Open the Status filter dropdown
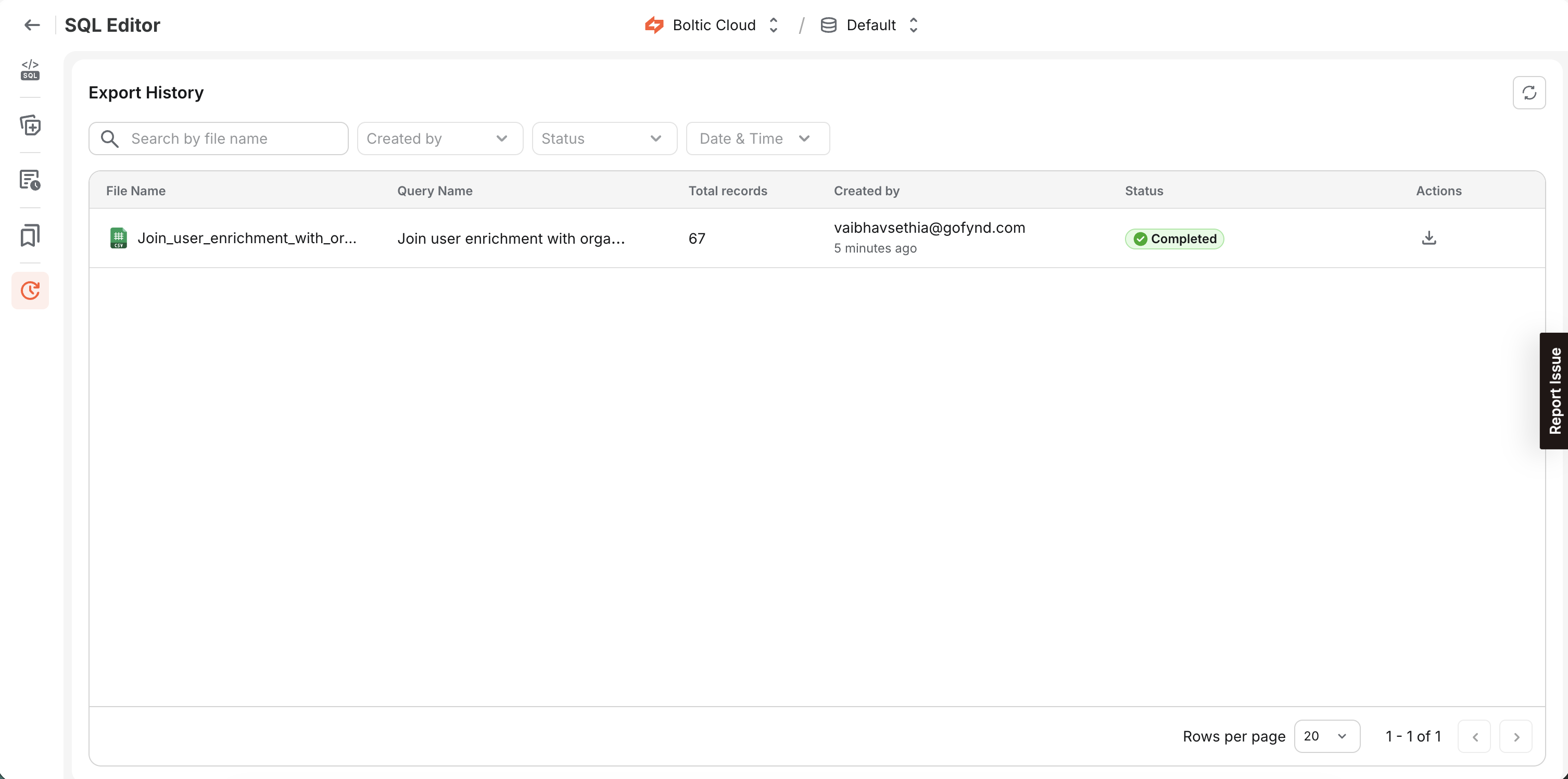 click(x=604, y=139)
